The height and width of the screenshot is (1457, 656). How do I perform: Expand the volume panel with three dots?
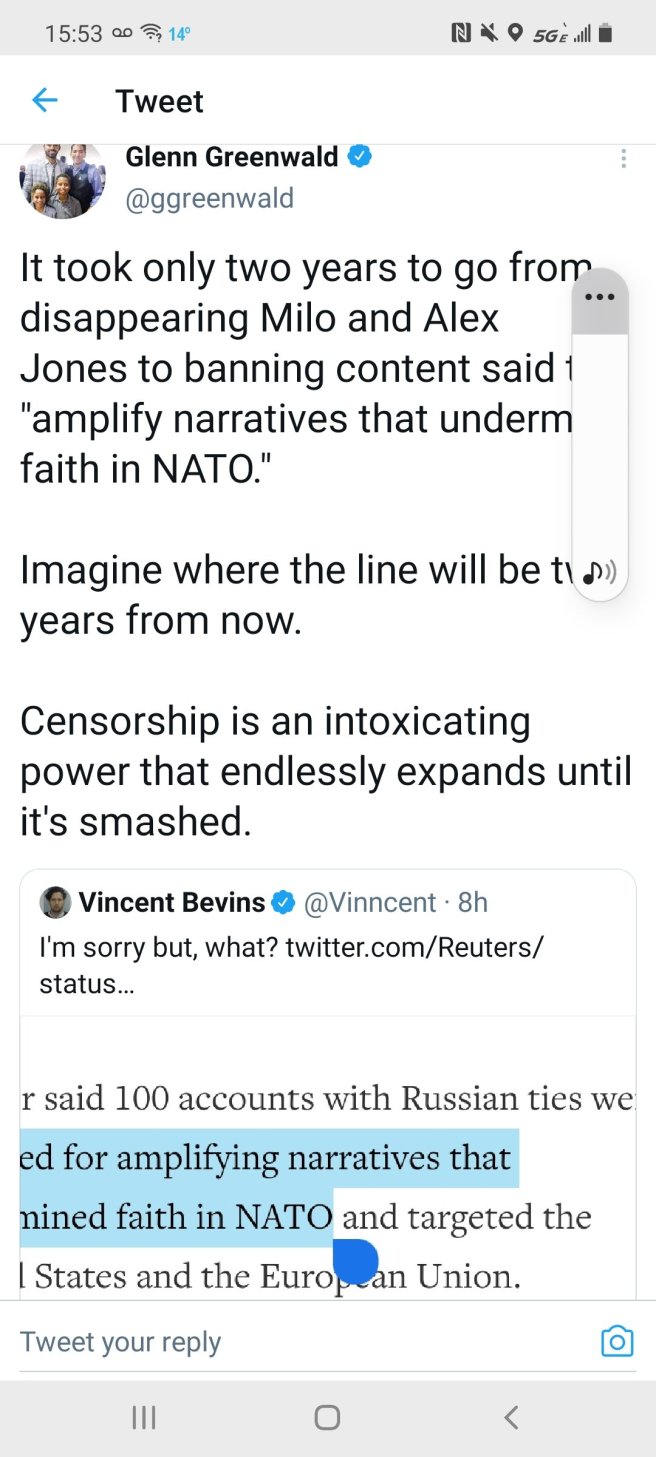599,297
